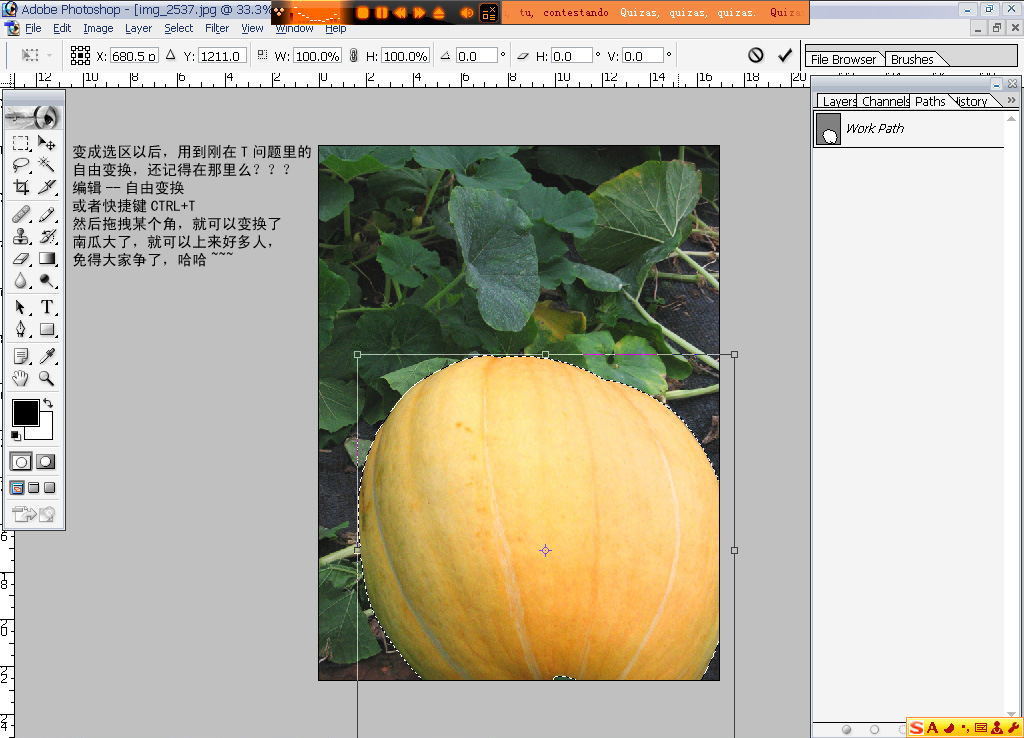1024x738 pixels.
Task: Select the Dodge tool
Action: (x=46, y=281)
